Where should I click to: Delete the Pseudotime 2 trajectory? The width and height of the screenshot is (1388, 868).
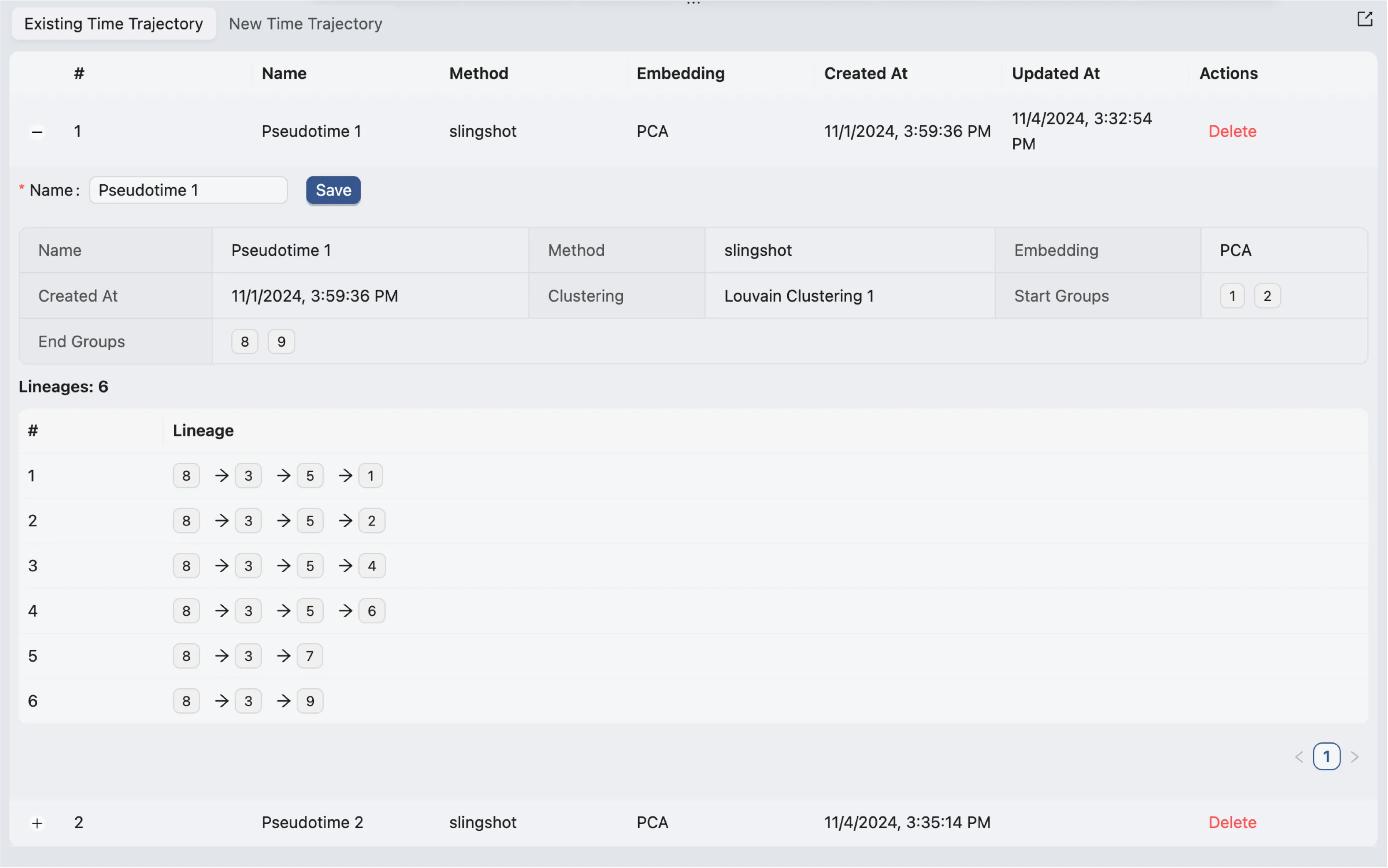(1232, 822)
